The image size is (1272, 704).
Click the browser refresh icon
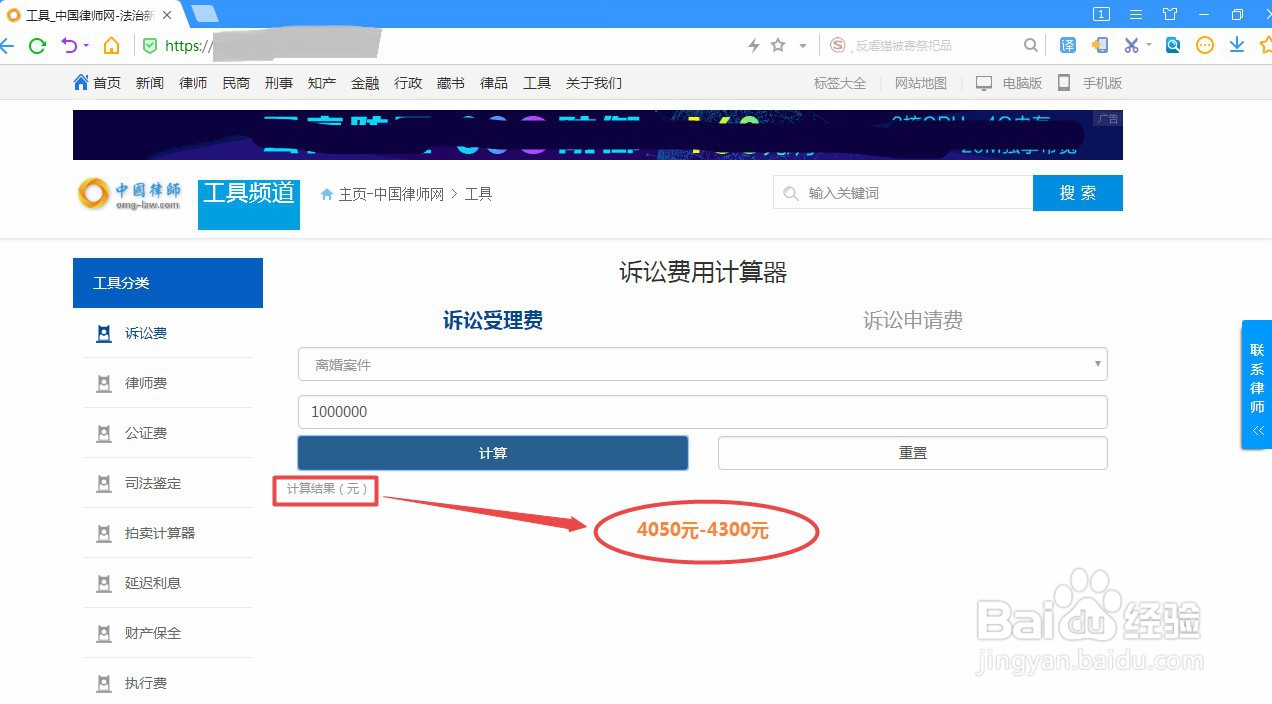click(37, 45)
